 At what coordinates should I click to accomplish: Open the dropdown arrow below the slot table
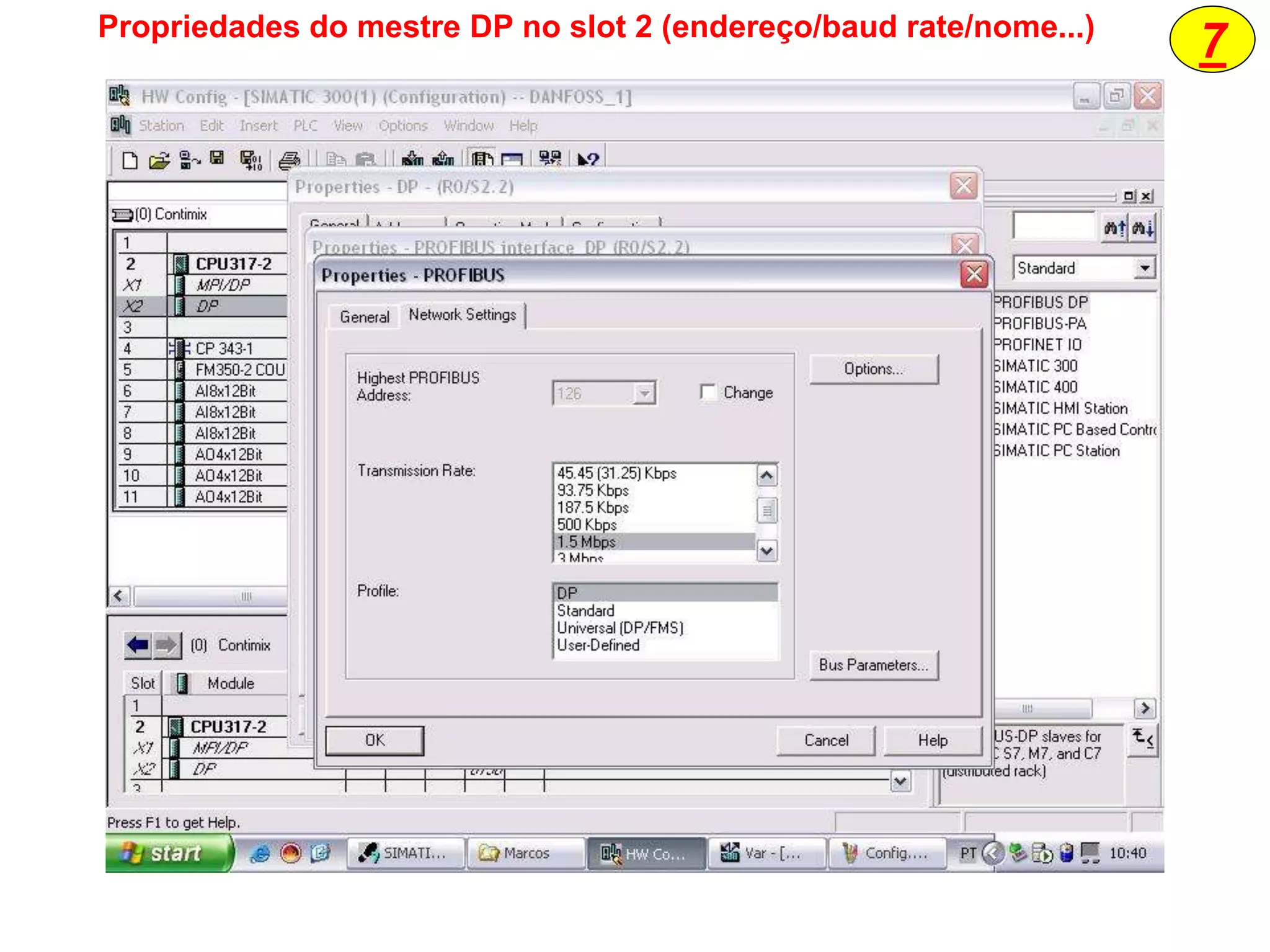901,782
